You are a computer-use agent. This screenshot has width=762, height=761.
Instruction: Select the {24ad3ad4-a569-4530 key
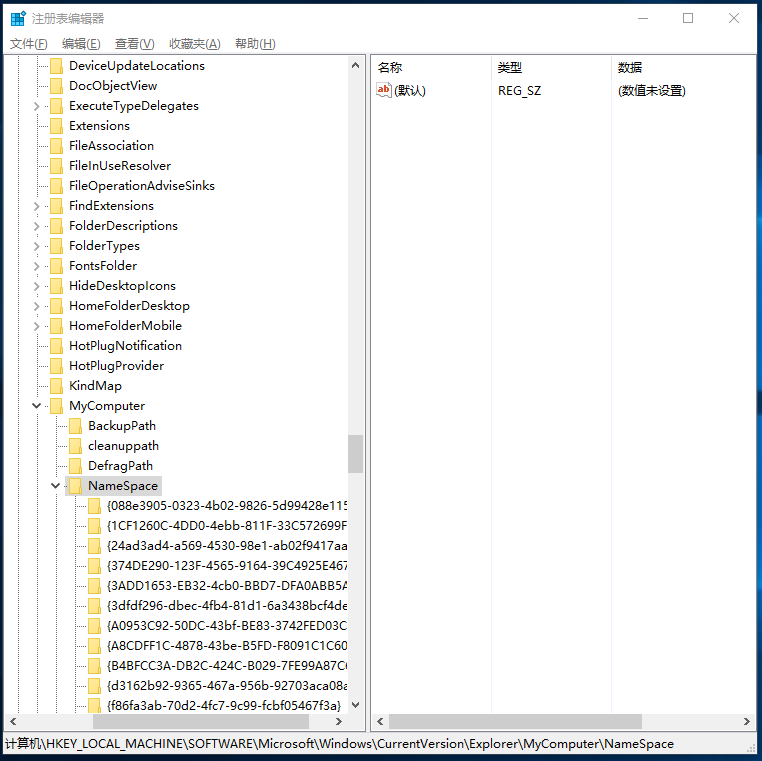(x=227, y=546)
